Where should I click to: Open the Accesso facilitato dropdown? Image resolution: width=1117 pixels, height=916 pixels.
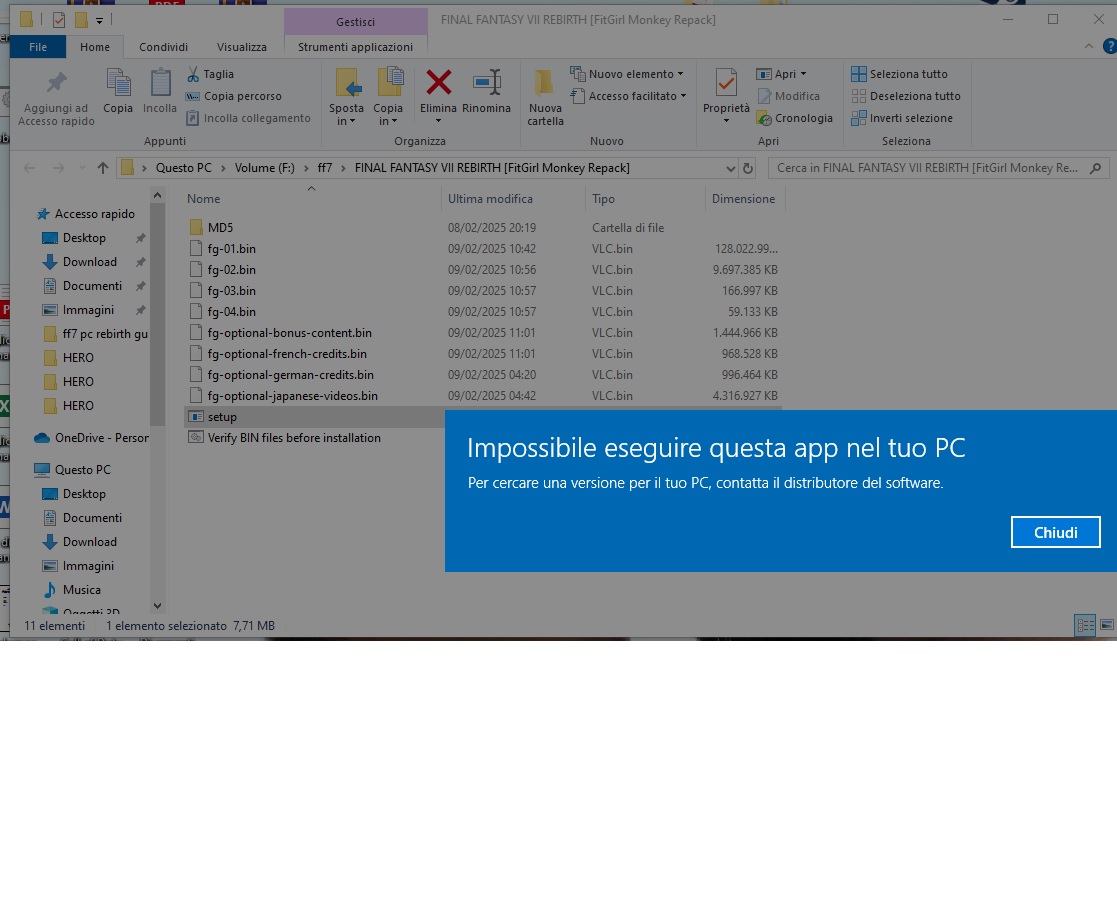(x=628, y=96)
